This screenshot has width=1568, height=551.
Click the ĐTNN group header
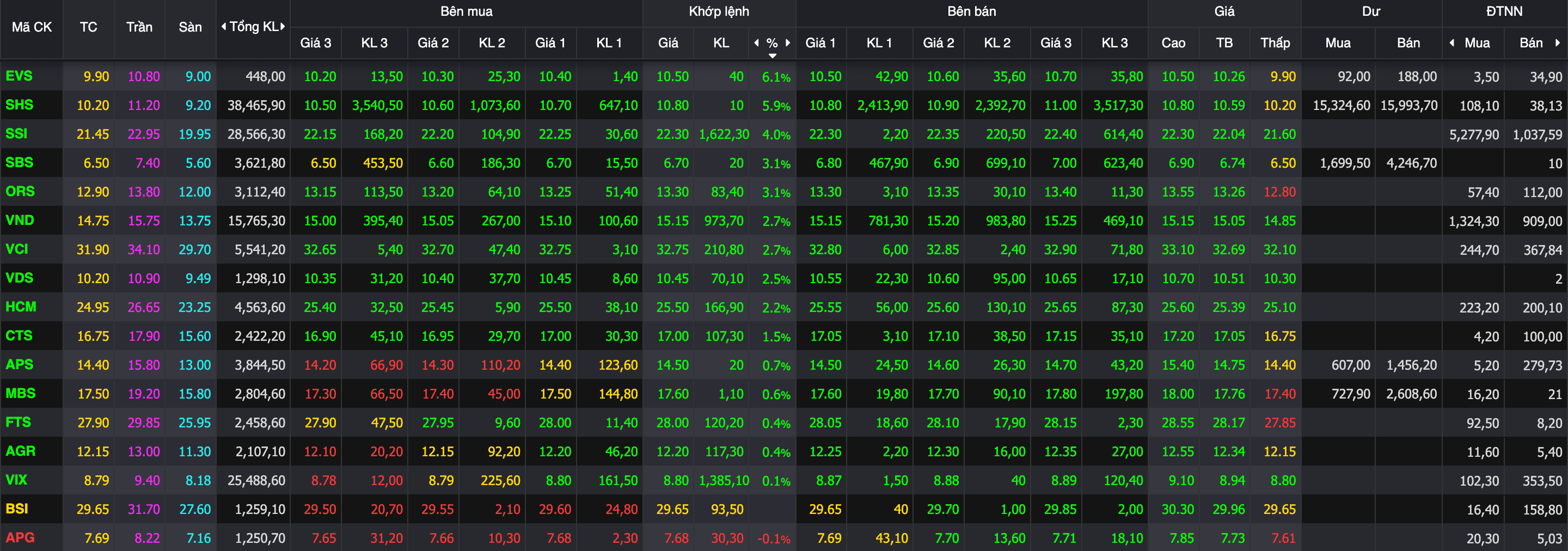(x=1504, y=11)
